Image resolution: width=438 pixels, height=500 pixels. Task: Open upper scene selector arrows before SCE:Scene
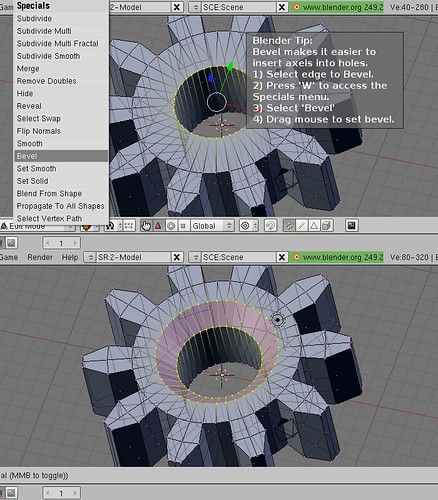[195, 7]
